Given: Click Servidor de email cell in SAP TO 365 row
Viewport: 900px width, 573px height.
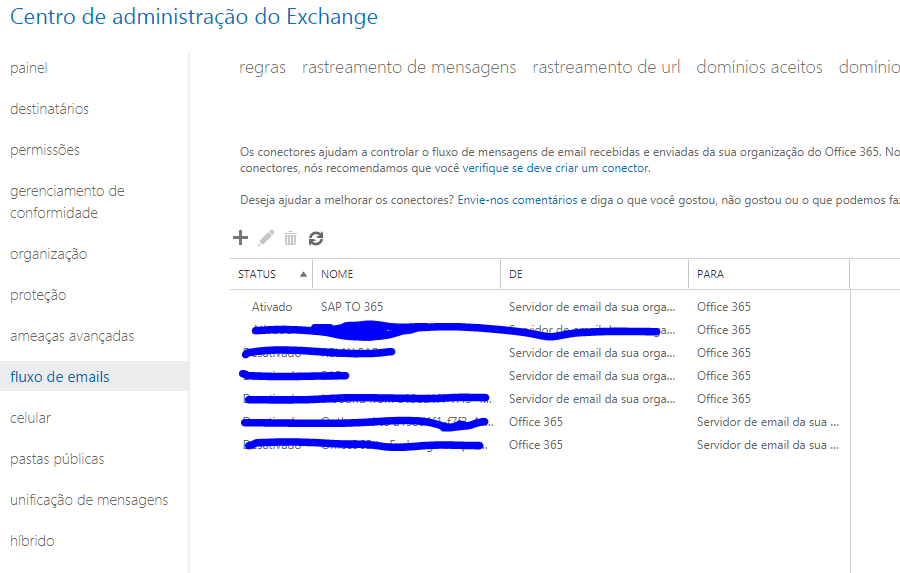Looking at the screenshot, I should click(x=592, y=307).
